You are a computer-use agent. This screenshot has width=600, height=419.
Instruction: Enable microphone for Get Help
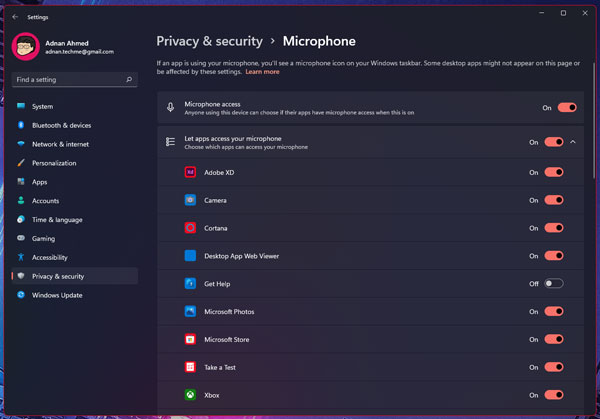[554, 284]
